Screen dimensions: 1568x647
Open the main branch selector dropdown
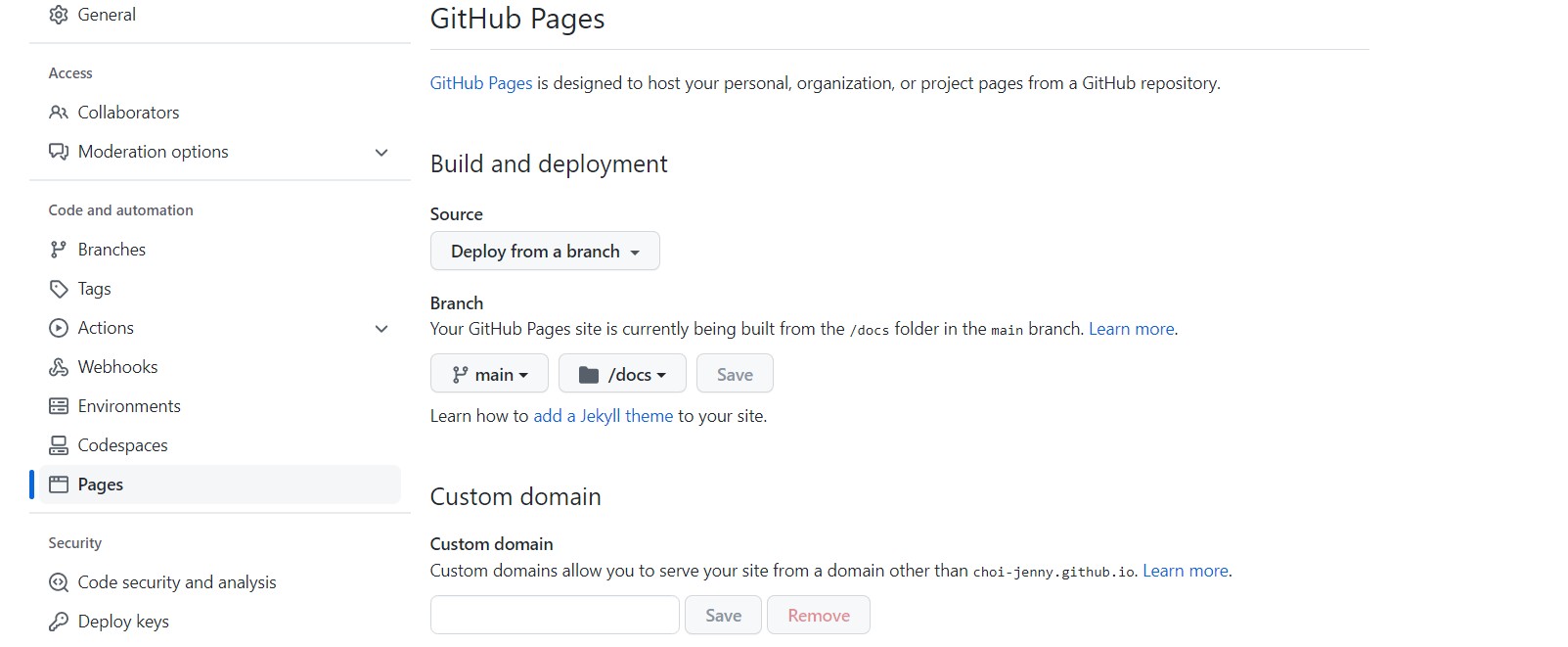(x=489, y=374)
